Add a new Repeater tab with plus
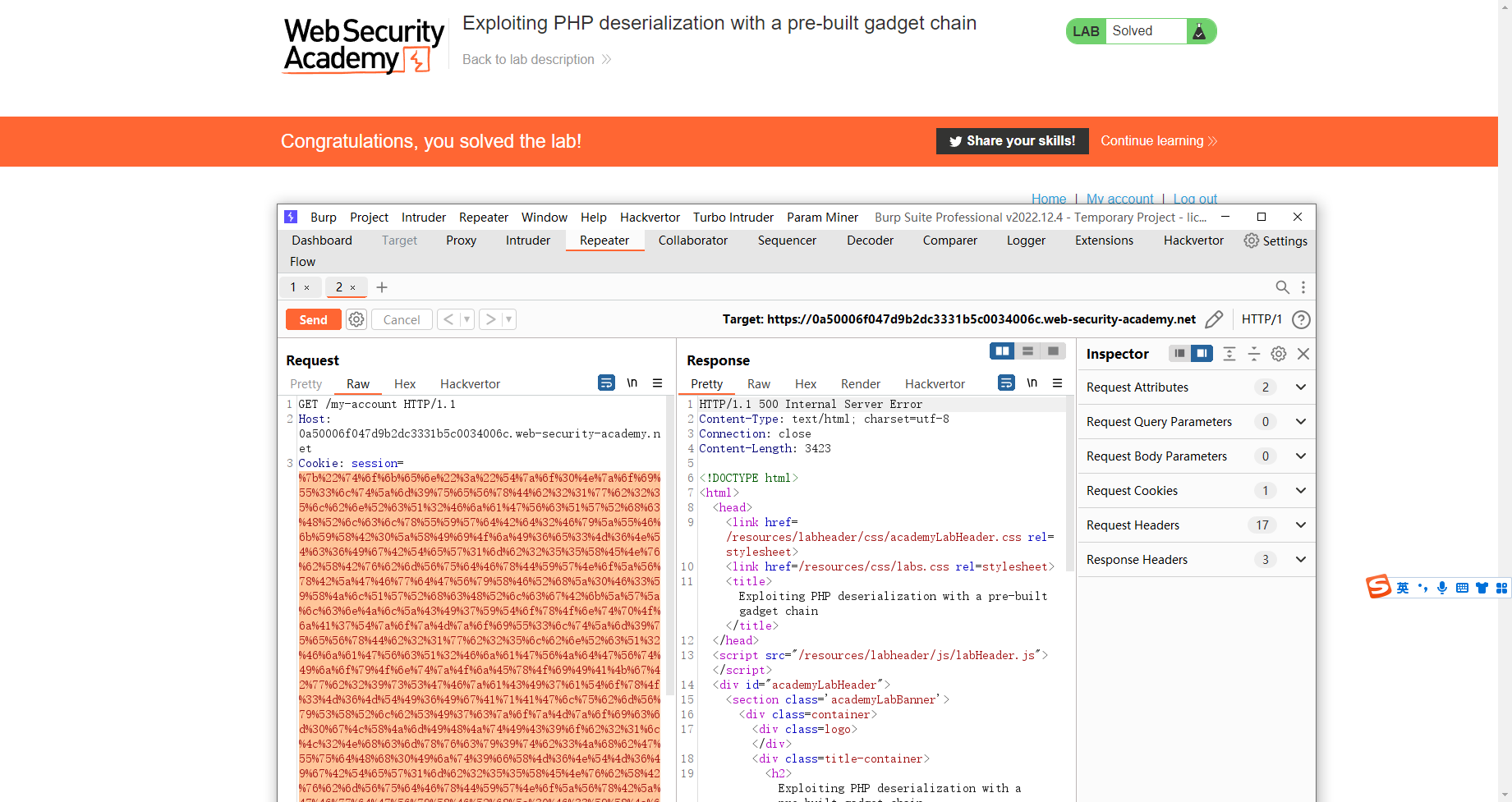 coord(382,287)
